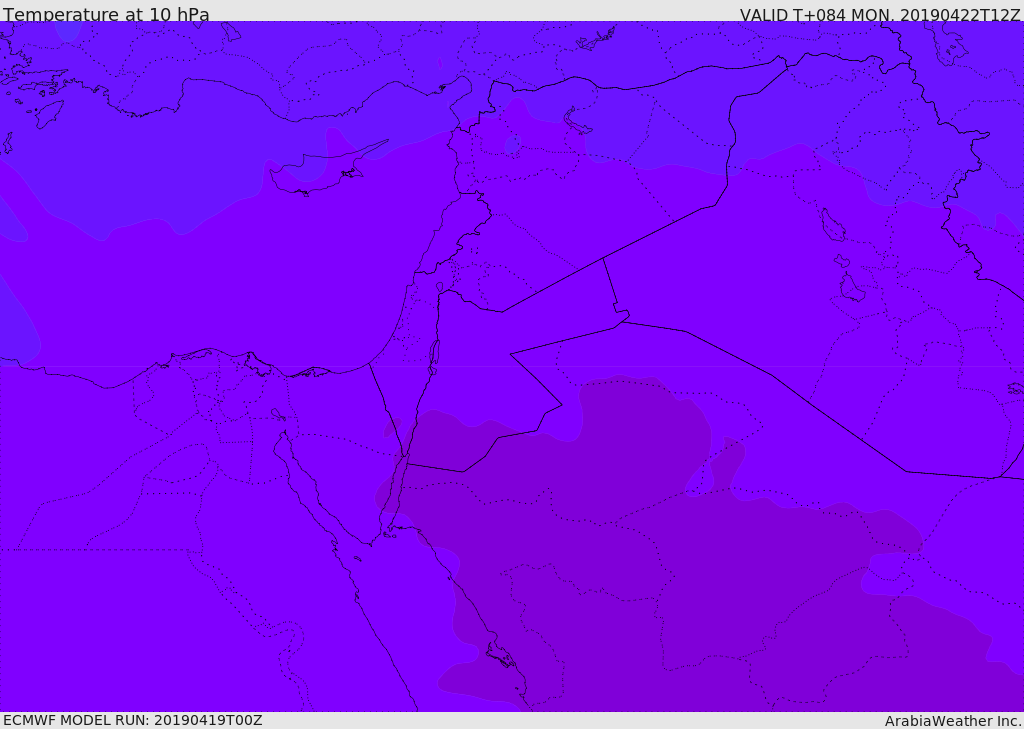The width and height of the screenshot is (1024, 729).
Task: Click the 'ArabiaWeather Inc' credit text
Action: coord(953,721)
